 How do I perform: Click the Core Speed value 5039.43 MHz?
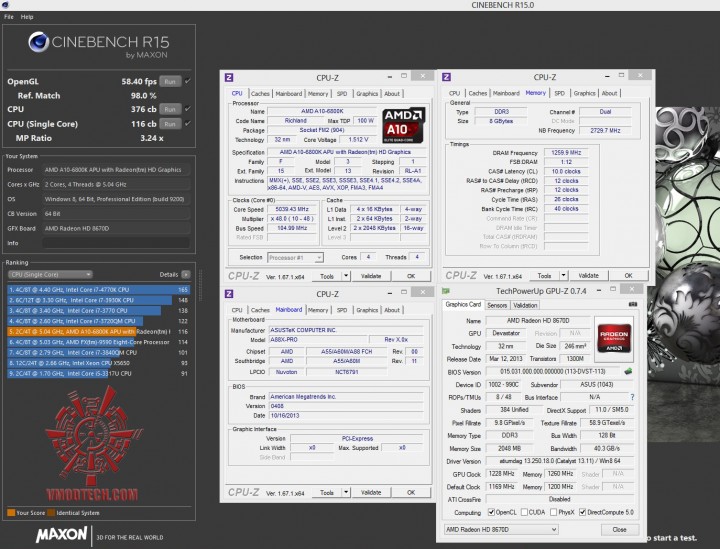(x=292, y=209)
